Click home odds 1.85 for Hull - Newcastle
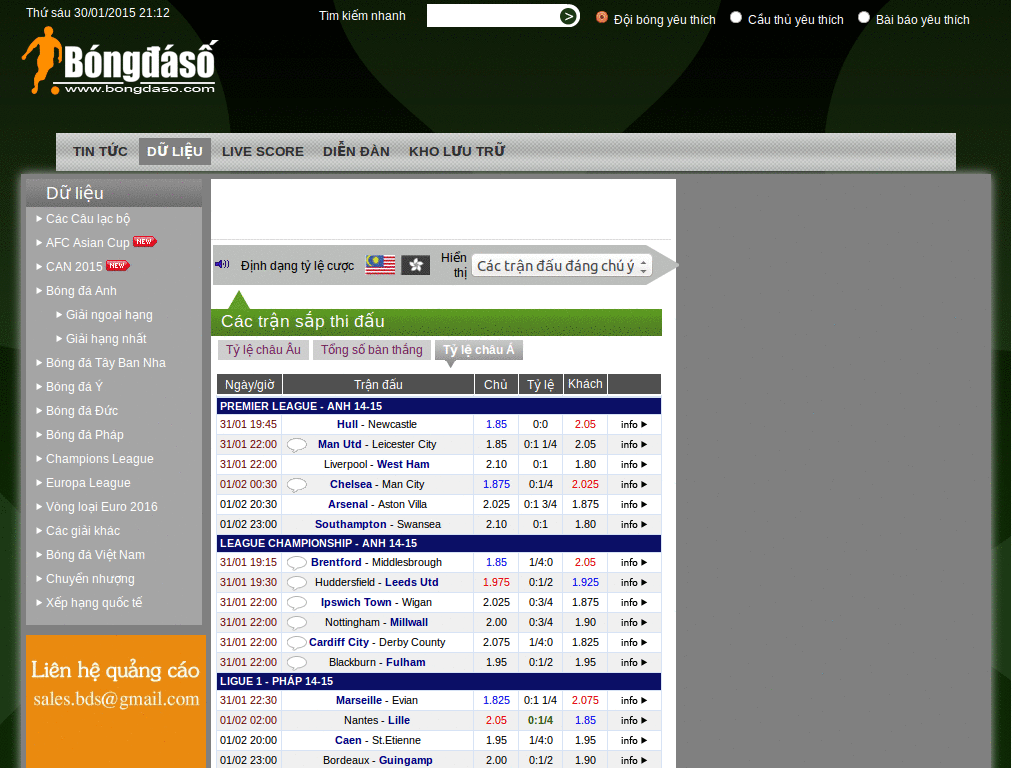 tap(496, 424)
